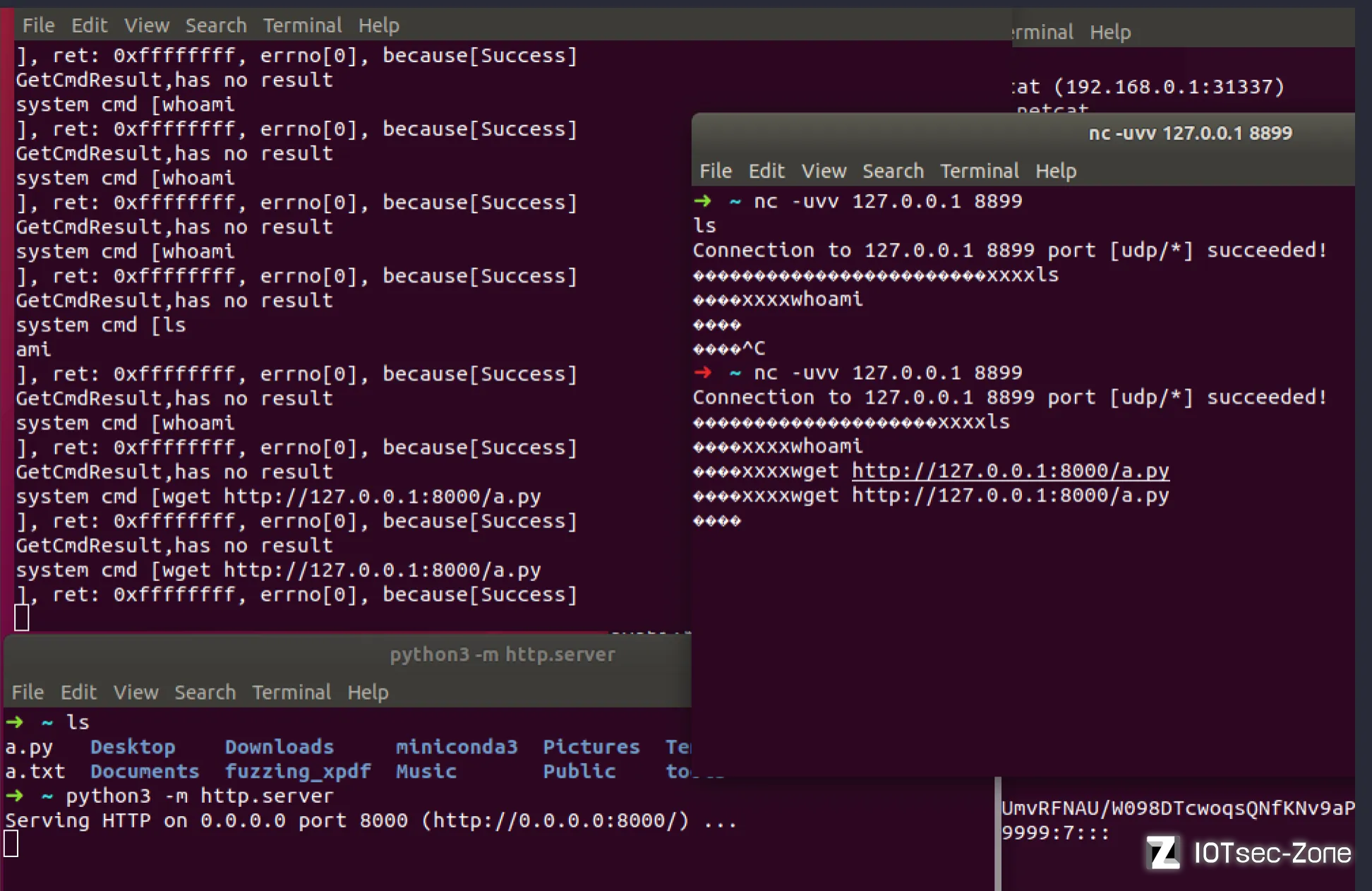Click the 'UmvRFNAU/W098DTcwoqsQNfKNv9aP' hash text

1178,808
